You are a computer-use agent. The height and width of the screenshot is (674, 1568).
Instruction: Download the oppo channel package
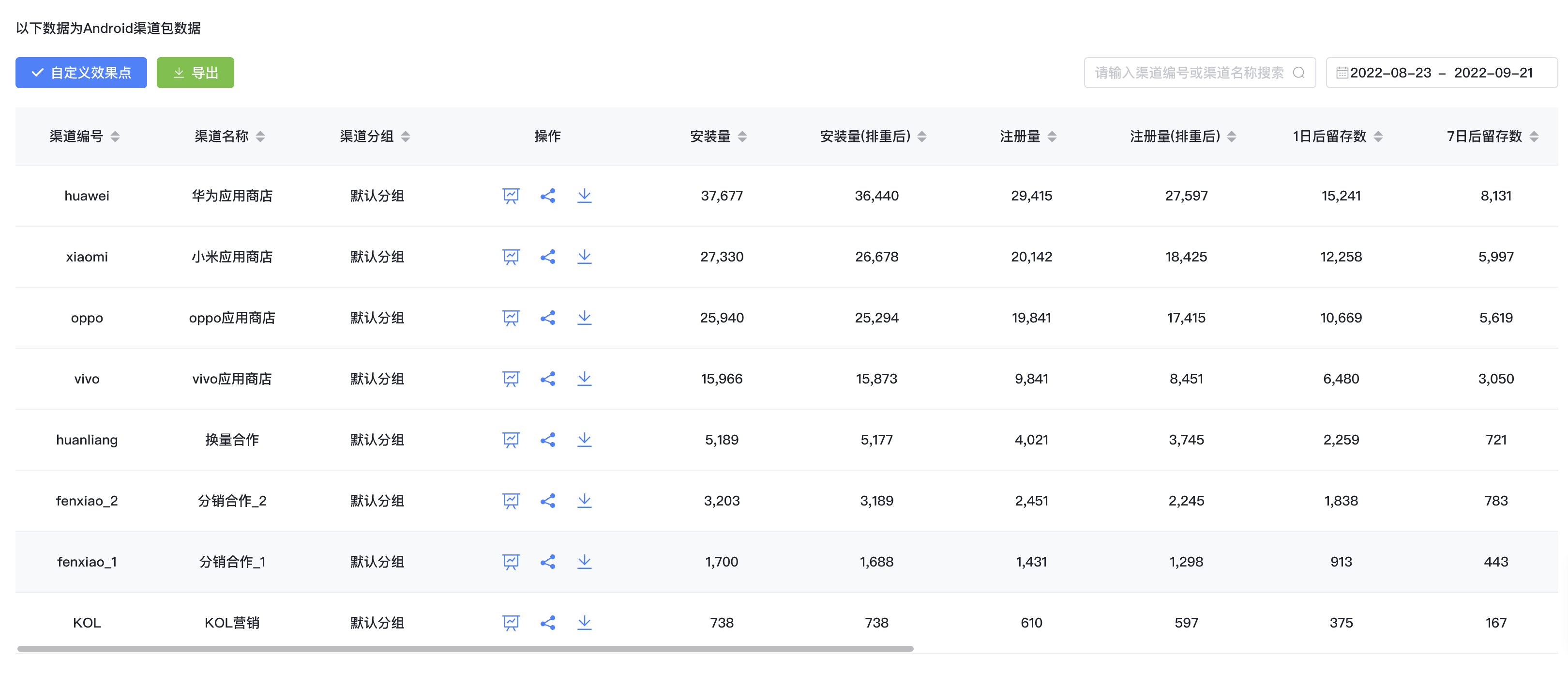click(584, 317)
